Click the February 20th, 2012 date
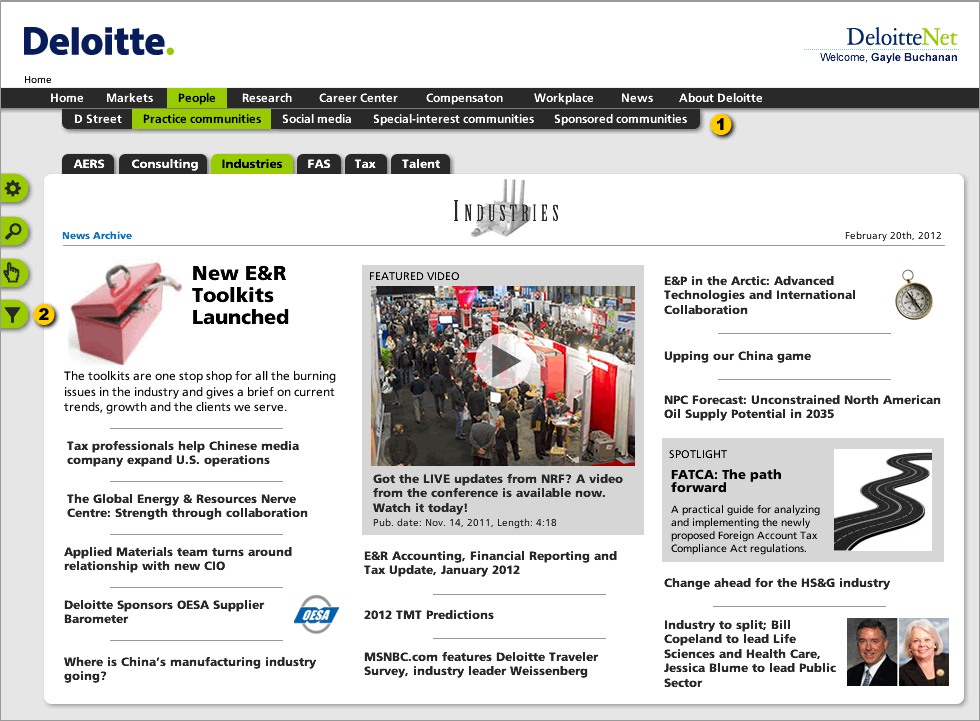Viewport: 980px width, 721px height. tap(893, 236)
